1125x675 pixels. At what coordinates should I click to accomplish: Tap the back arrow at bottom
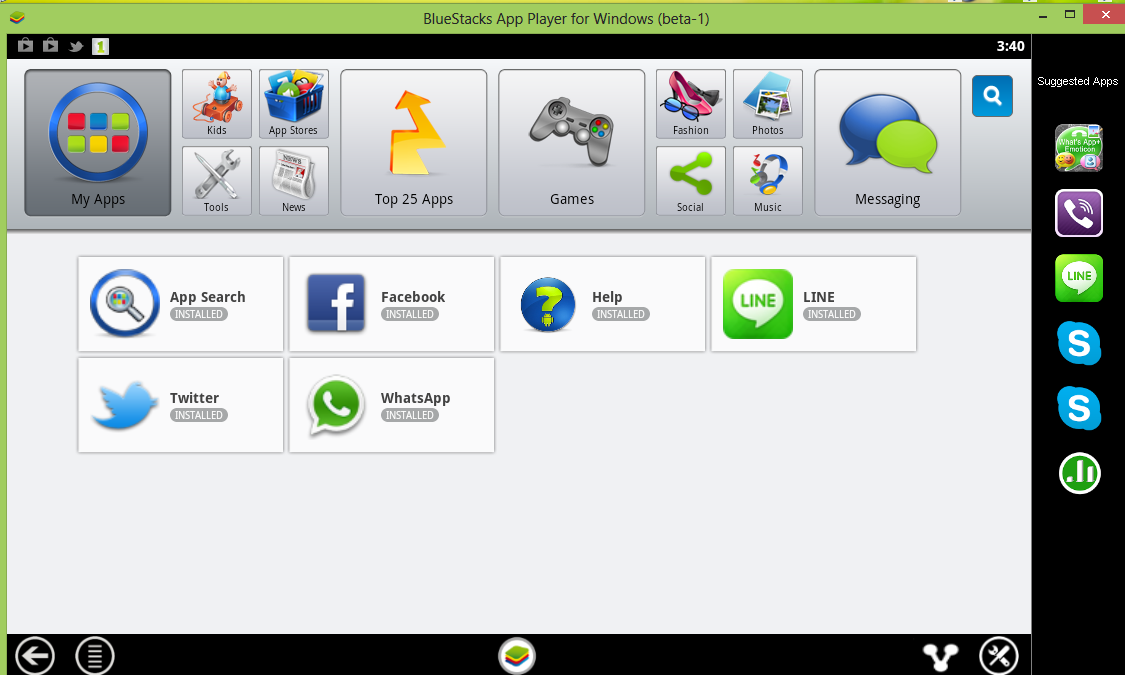(34, 655)
